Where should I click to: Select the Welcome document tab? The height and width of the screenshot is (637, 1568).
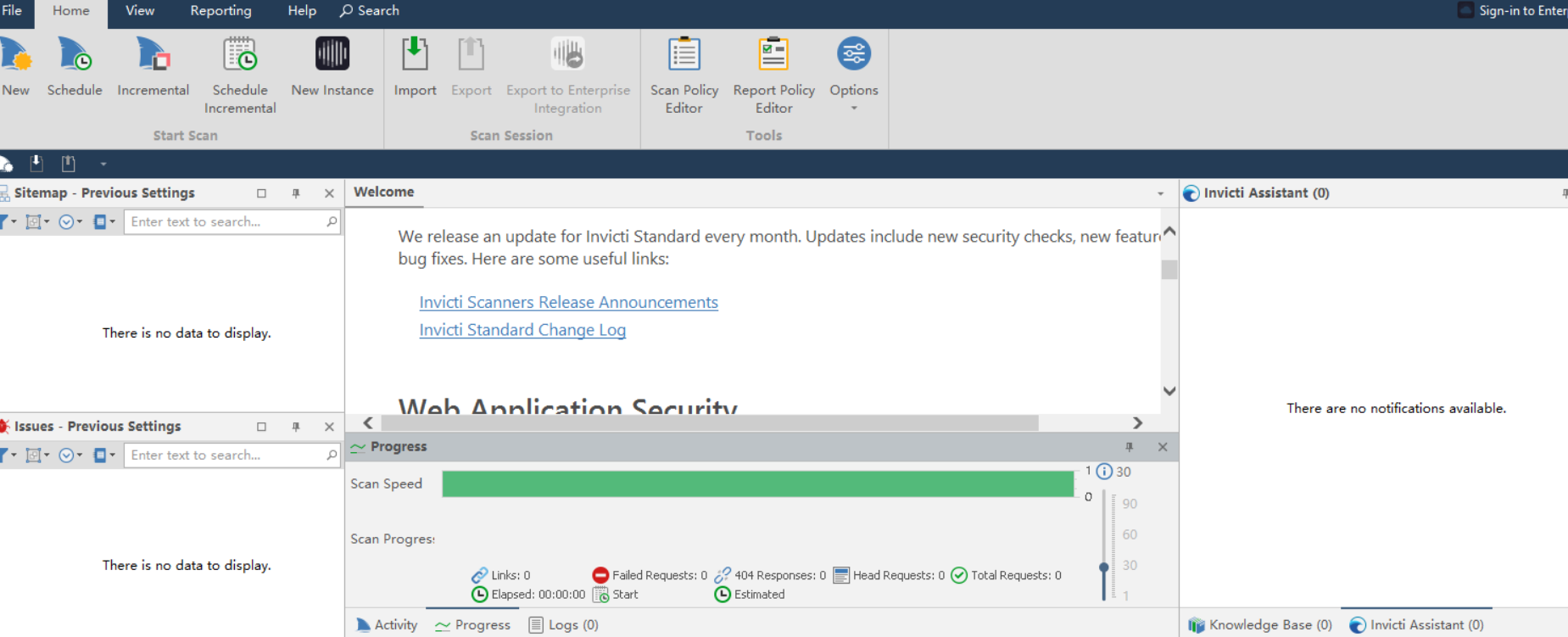384,193
